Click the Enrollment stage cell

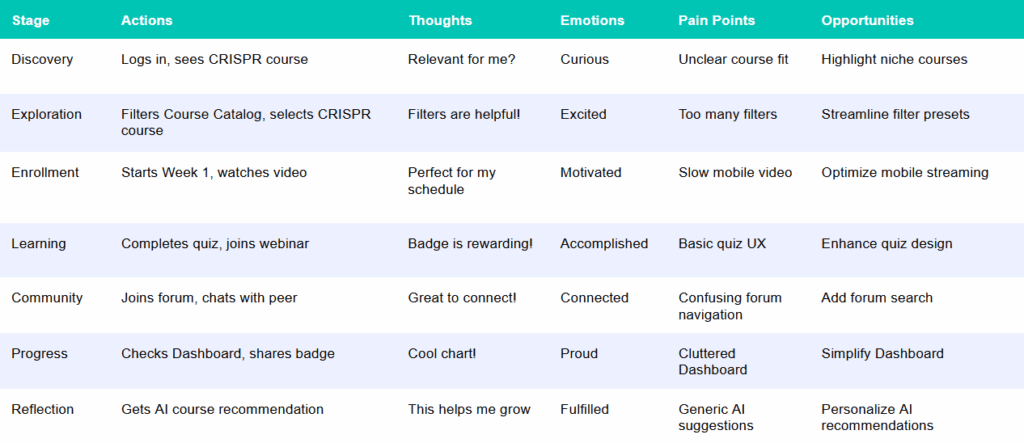coord(45,172)
